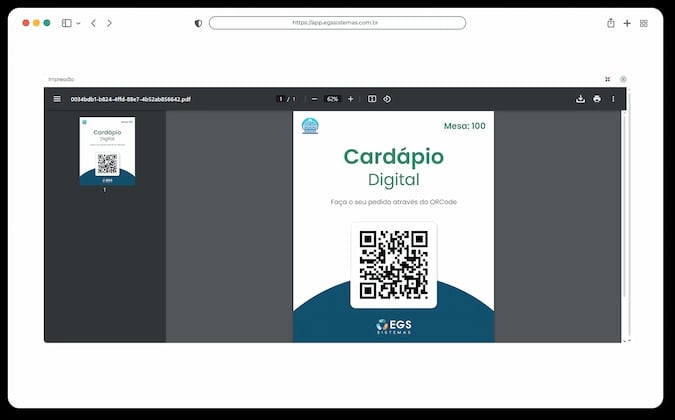Click the EGS Sistemas logo
The height and width of the screenshot is (420, 675).
(x=393, y=327)
